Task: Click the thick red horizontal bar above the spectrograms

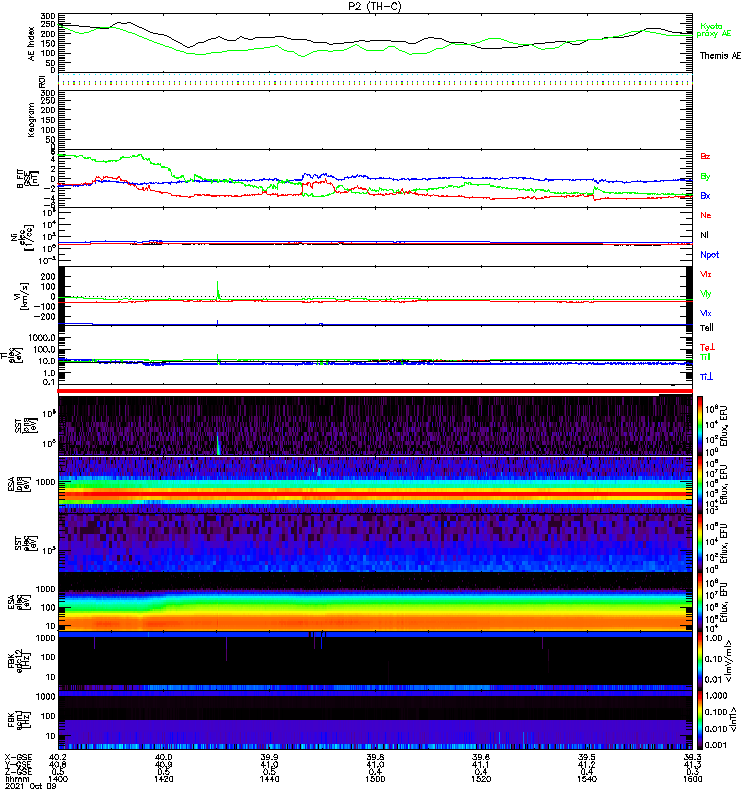Action: point(375,391)
